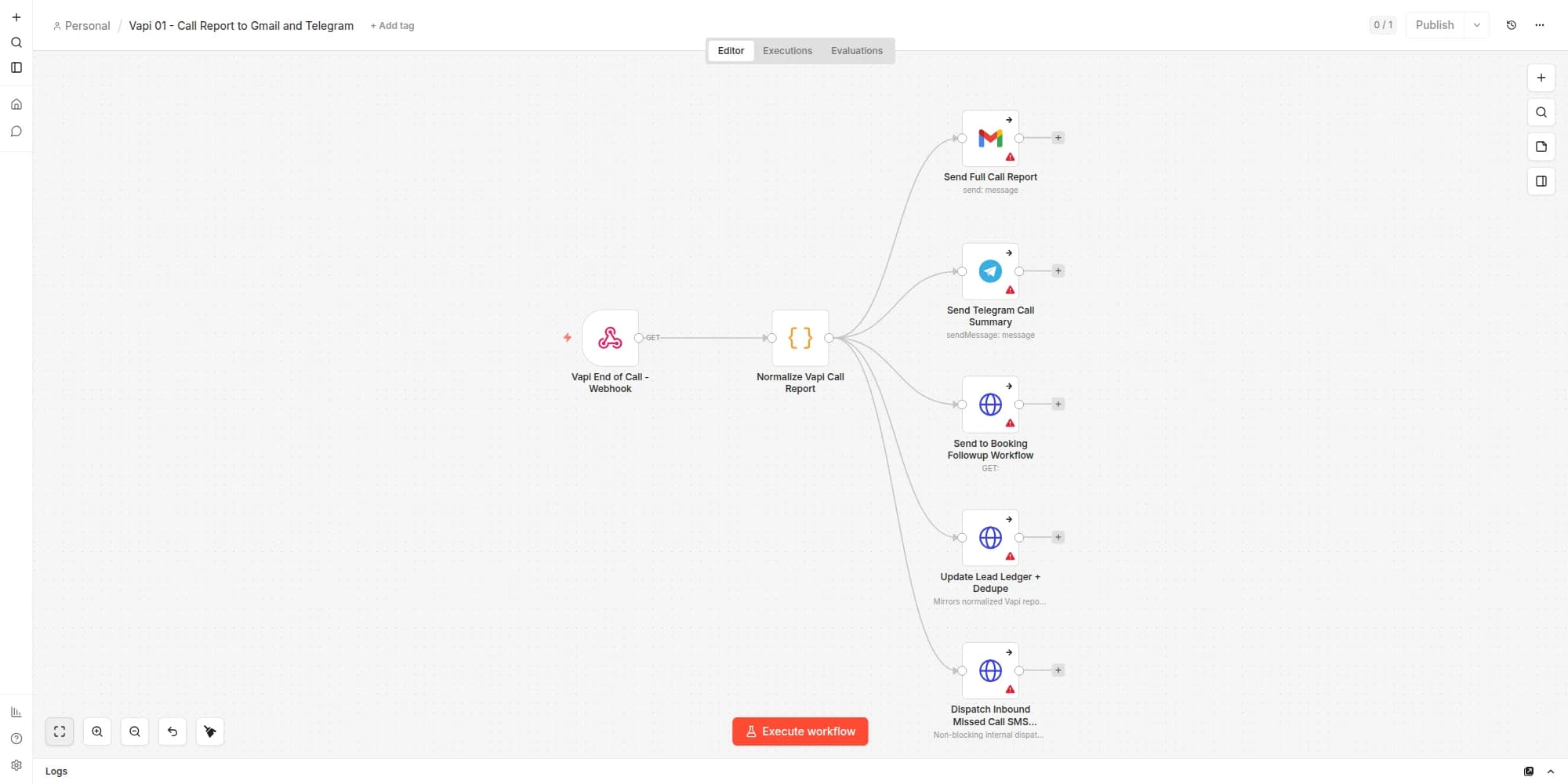This screenshot has width=1568, height=784.
Task: Add a node after Dispatch Inbound Missed Call SMS
Action: pyautogui.click(x=1058, y=671)
